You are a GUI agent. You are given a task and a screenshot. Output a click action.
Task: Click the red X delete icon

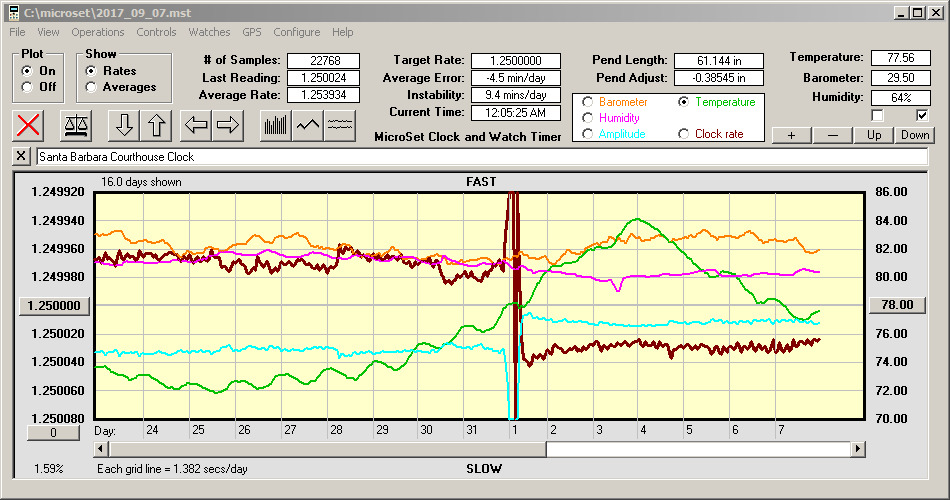[31, 125]
